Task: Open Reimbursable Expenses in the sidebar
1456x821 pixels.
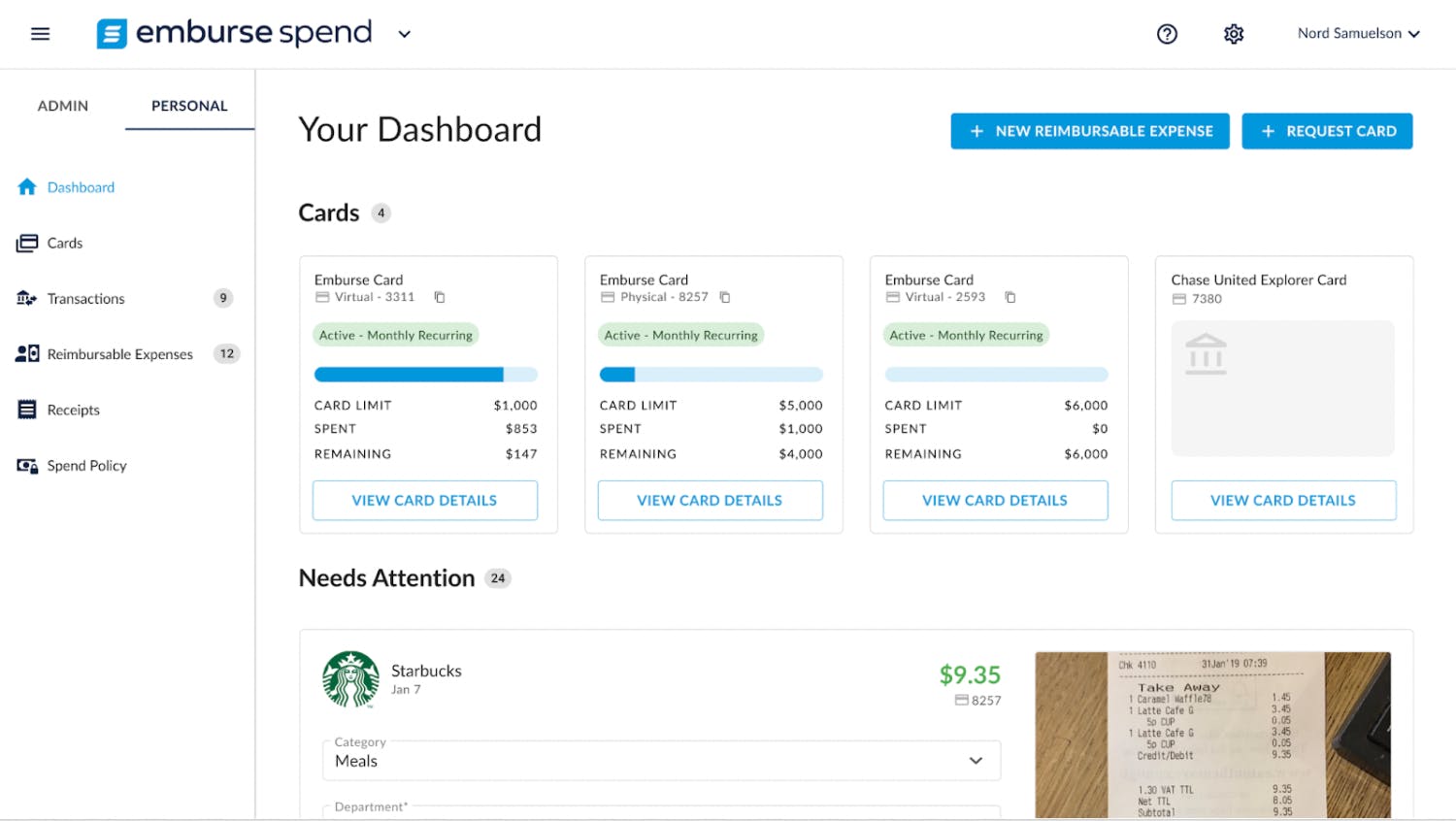Action: (x=119, y=354)
